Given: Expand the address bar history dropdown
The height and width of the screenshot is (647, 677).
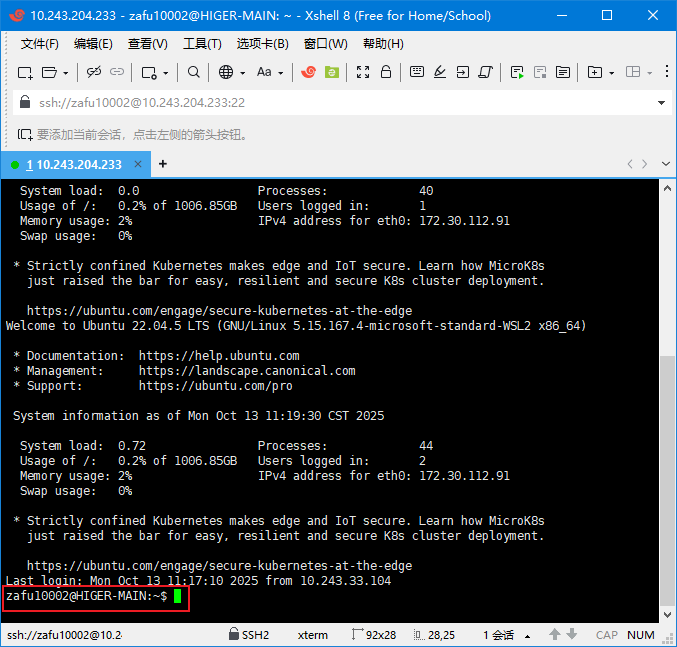Looking at the screenshot, I should pyautogui.click(x=662, y=102).
